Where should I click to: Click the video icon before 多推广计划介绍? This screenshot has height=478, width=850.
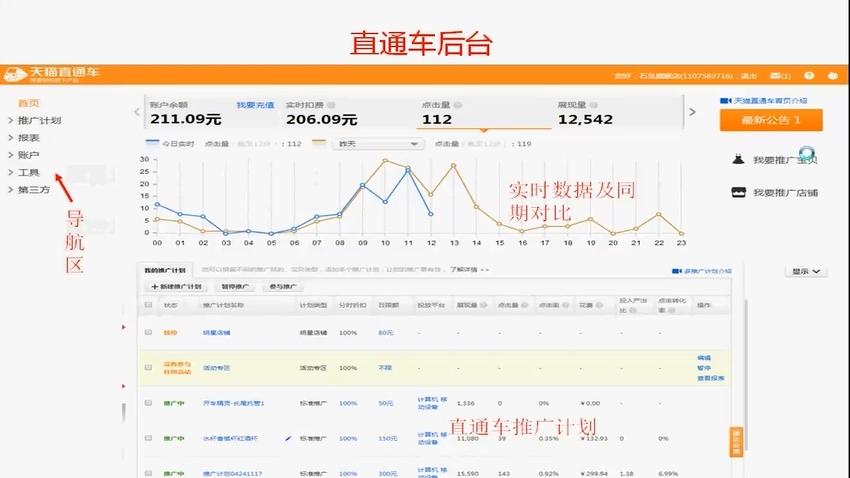(677, 271)
